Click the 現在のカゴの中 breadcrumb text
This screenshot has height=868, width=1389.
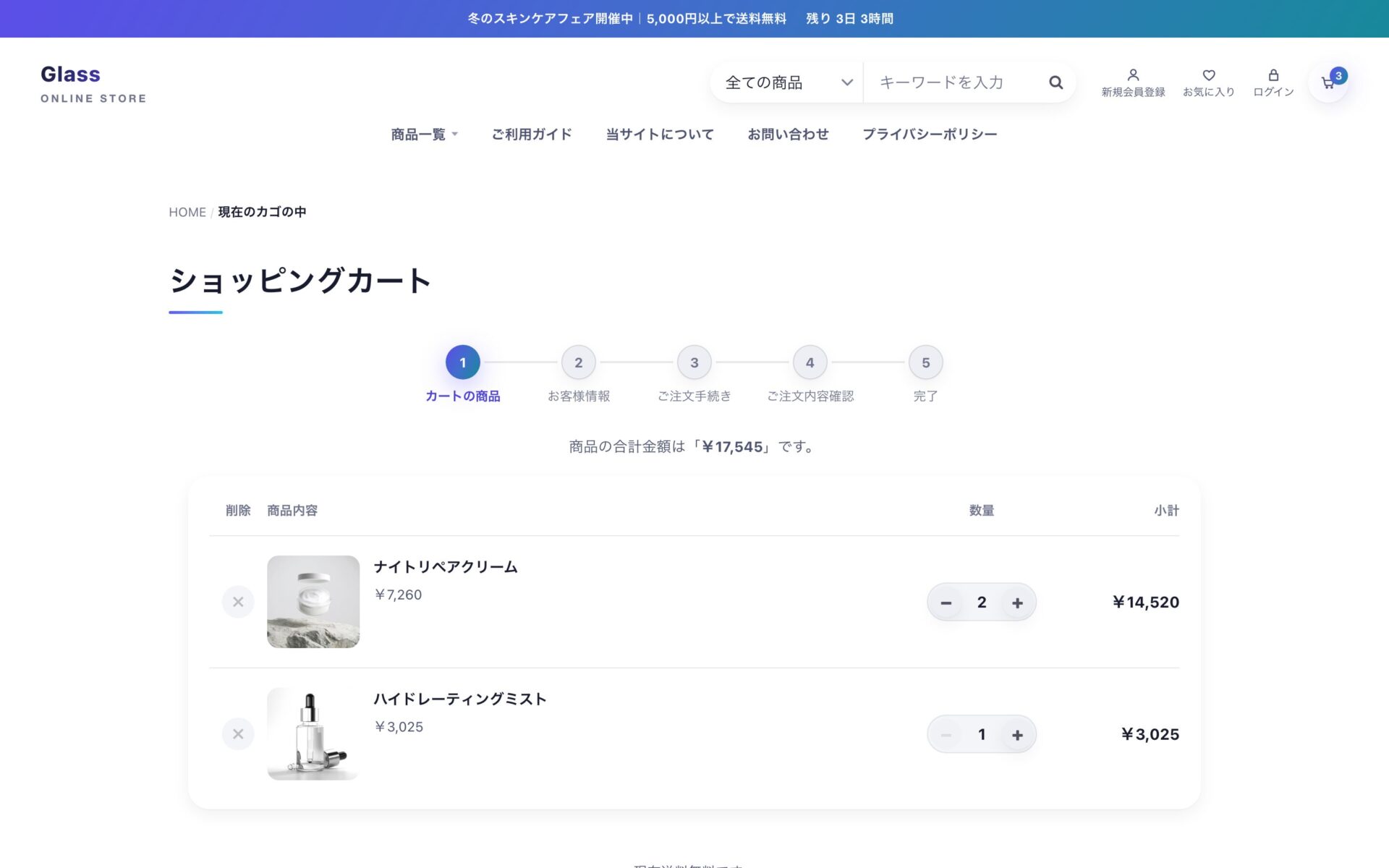click(262, 212)
